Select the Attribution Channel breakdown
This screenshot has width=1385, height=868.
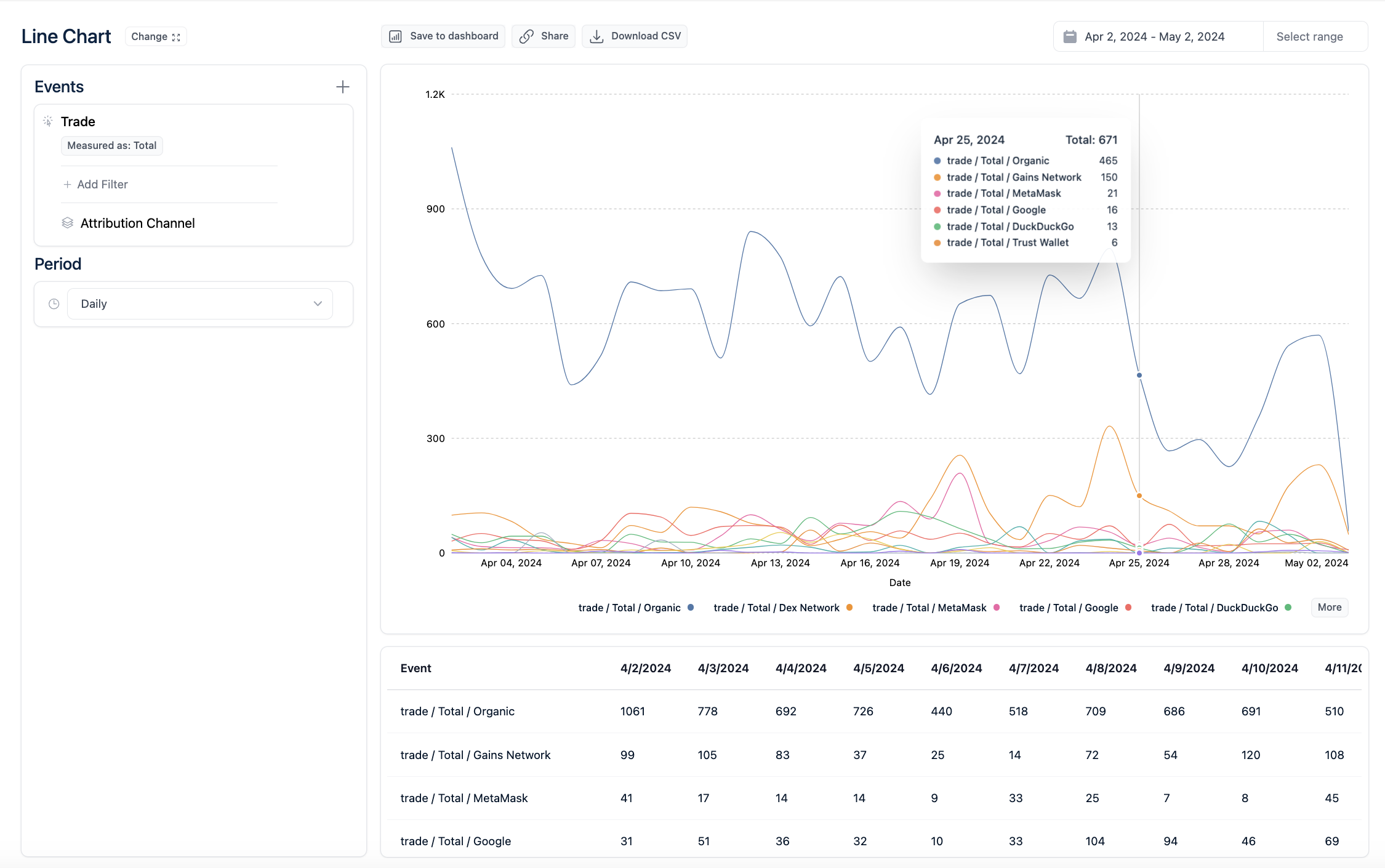click(x=137, y=223)
